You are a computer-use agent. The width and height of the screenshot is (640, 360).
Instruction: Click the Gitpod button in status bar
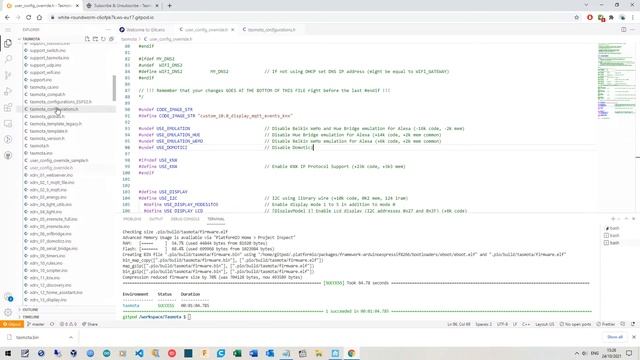12,324
